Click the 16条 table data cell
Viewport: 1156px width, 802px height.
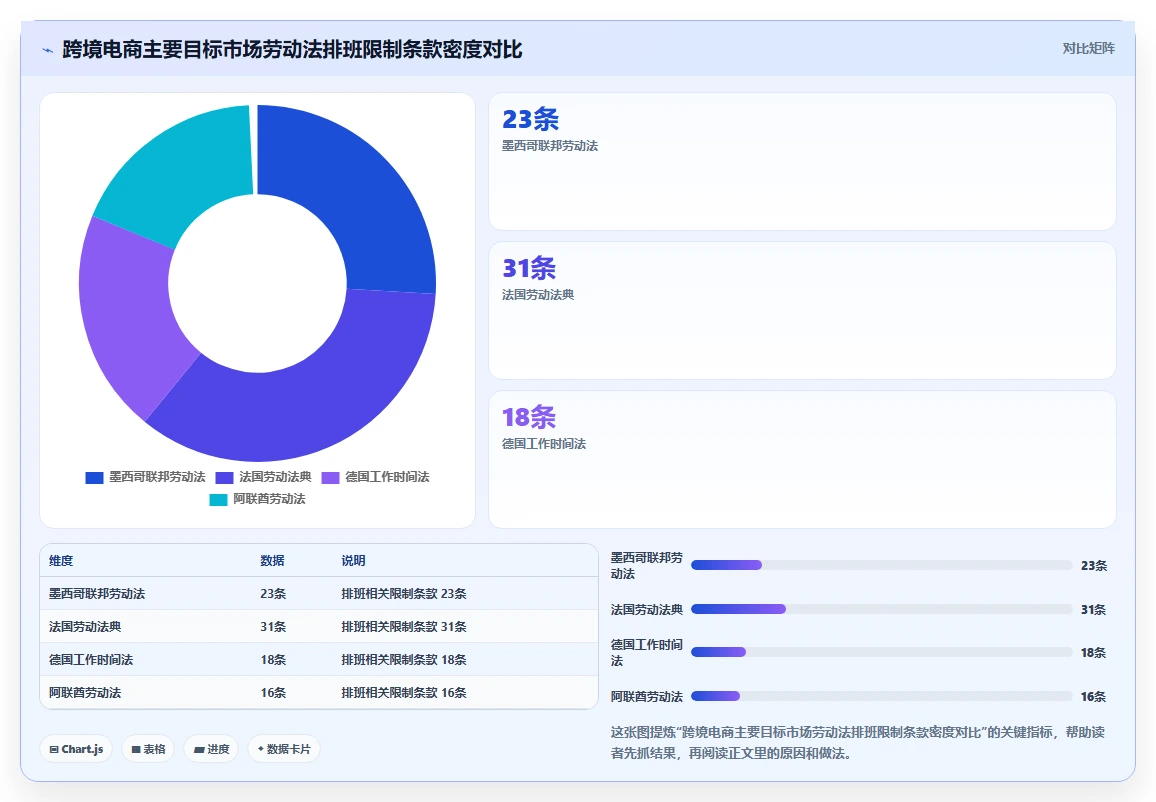[x=273, y=693]
